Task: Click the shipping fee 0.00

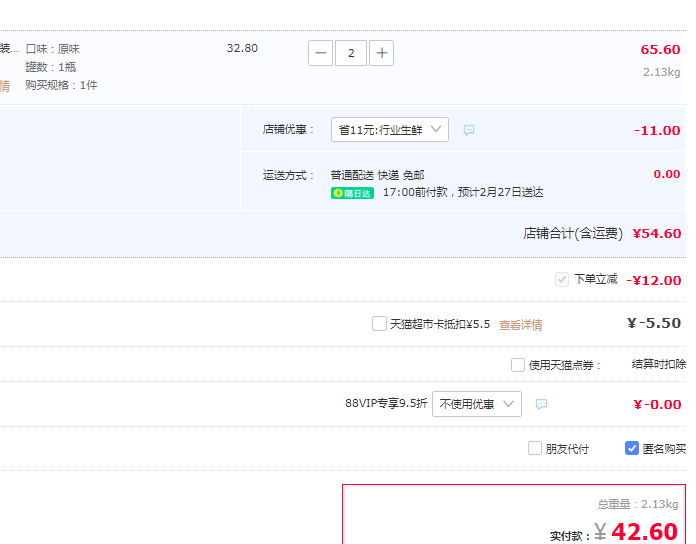Action: [667, 174]
